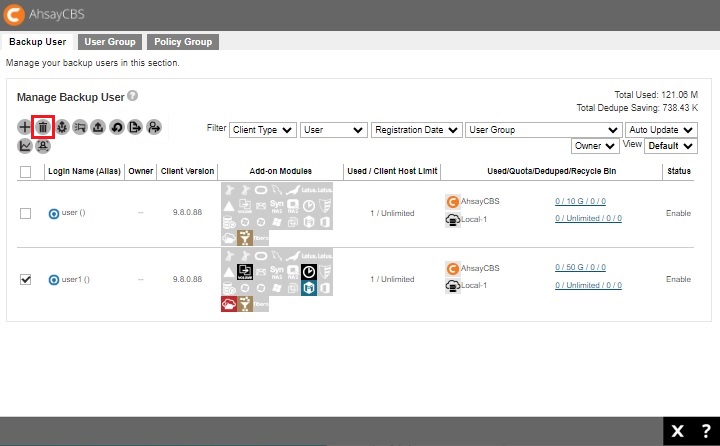Click the blue user icon beside user1 ()
The width and height of the screenshot is (720, 446).
(x=54, y=280)
